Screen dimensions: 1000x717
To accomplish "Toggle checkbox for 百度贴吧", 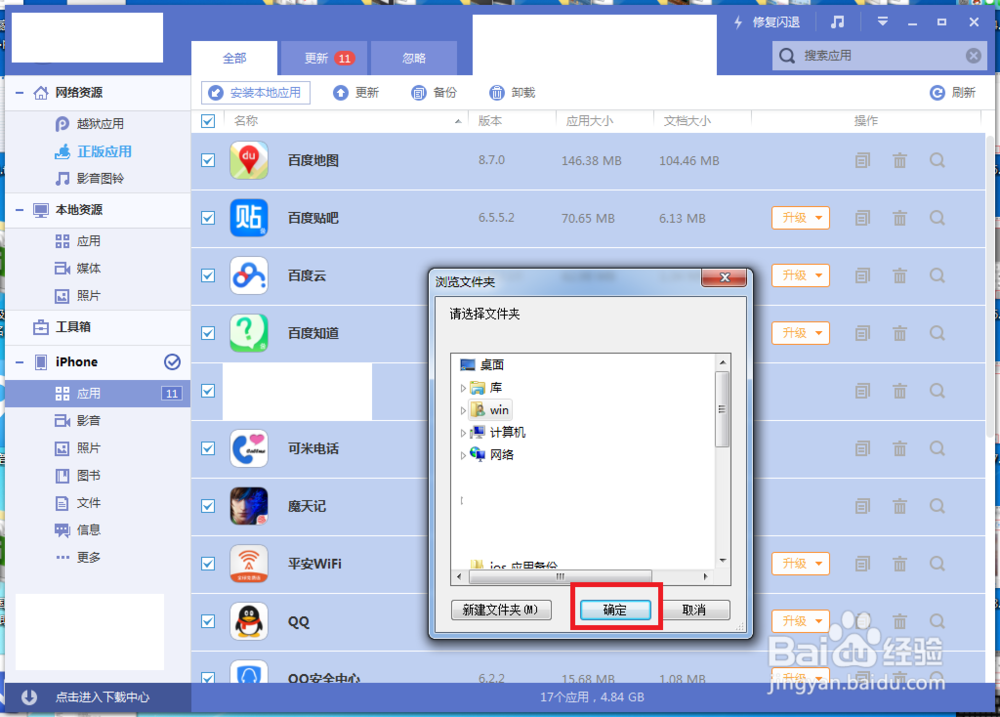I will click(208, 218).
